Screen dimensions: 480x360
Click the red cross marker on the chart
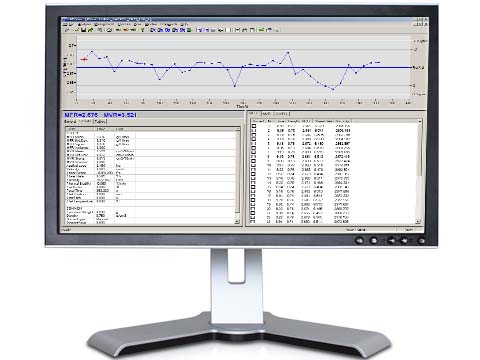[84, 59]
